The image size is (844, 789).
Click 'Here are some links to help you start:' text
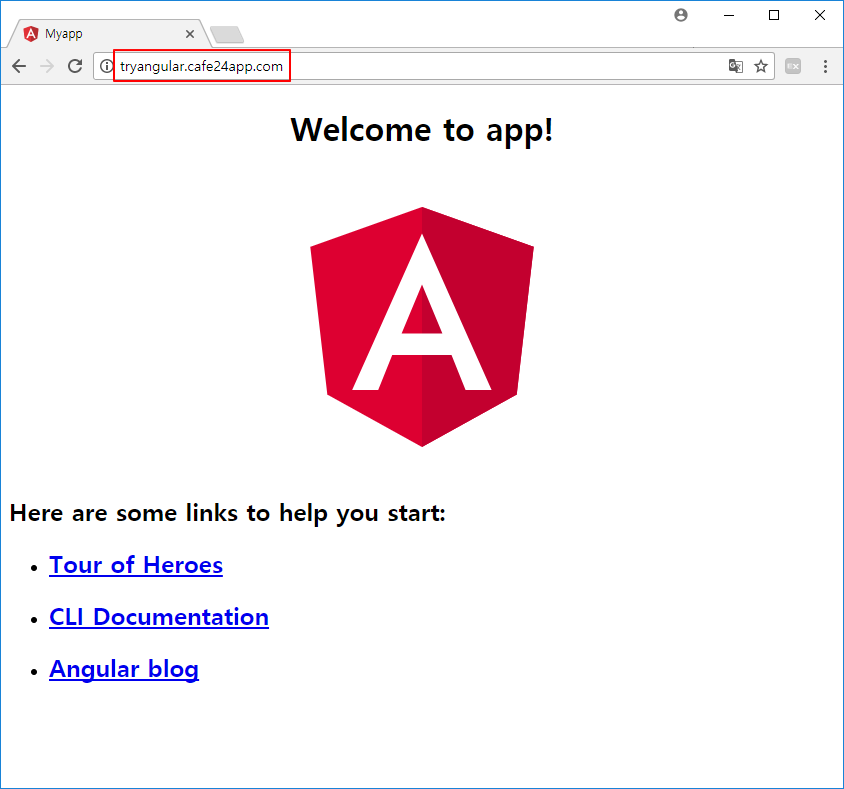point(228,513)
